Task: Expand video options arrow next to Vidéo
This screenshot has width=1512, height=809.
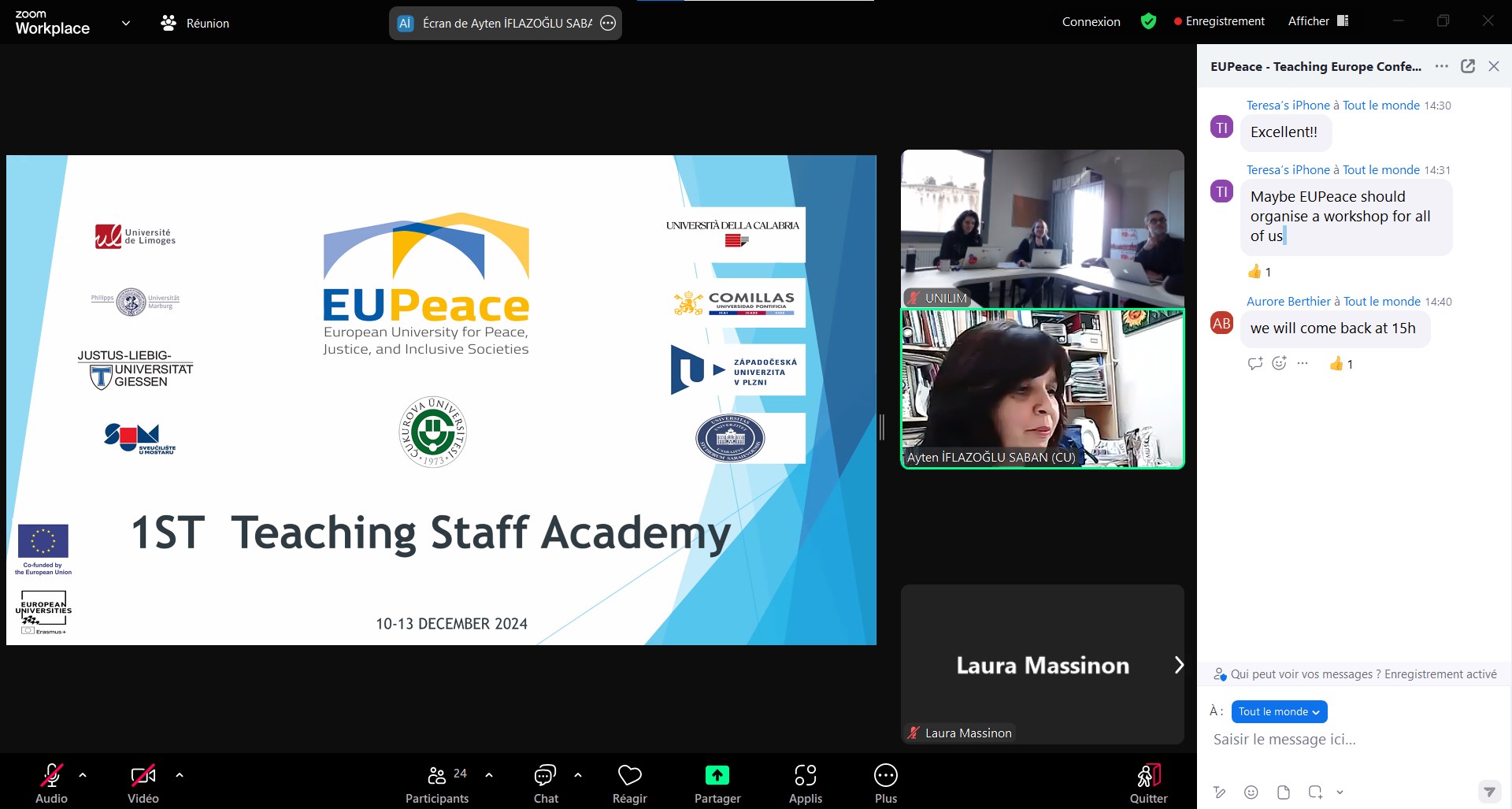Action: click(x=180, y=775)
